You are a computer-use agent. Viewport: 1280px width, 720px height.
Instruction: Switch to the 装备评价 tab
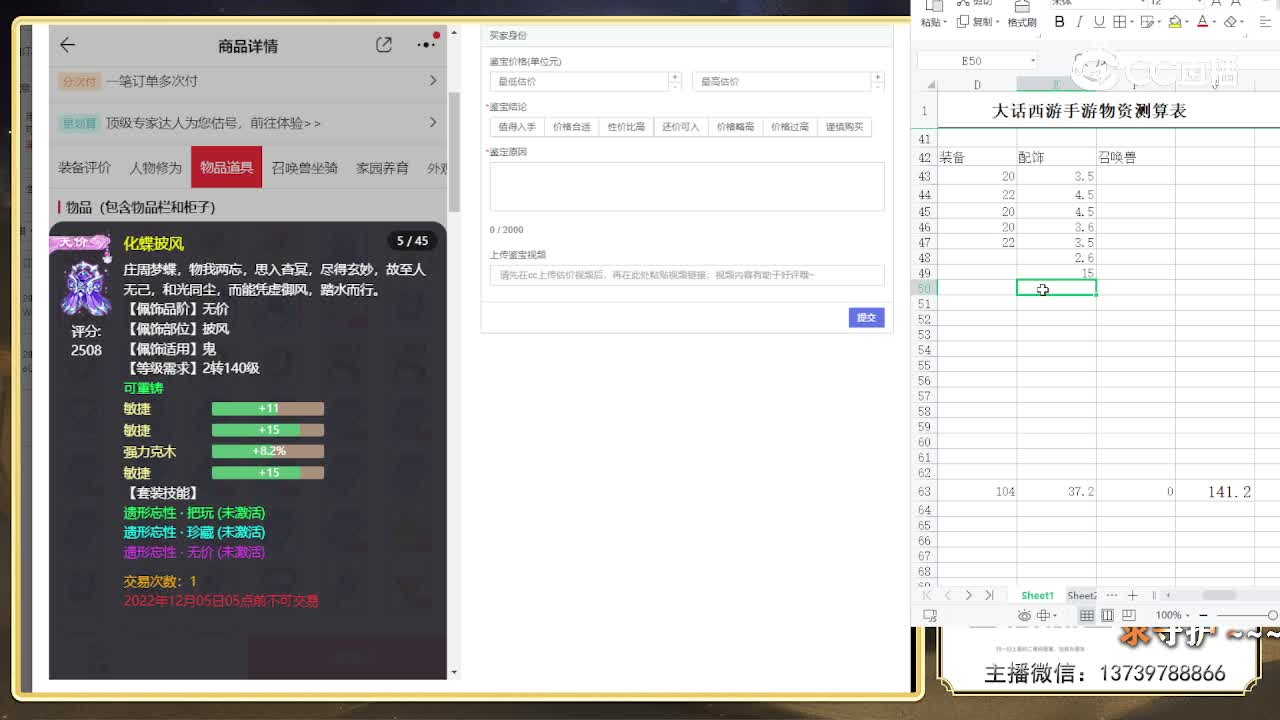click(84, 168)
